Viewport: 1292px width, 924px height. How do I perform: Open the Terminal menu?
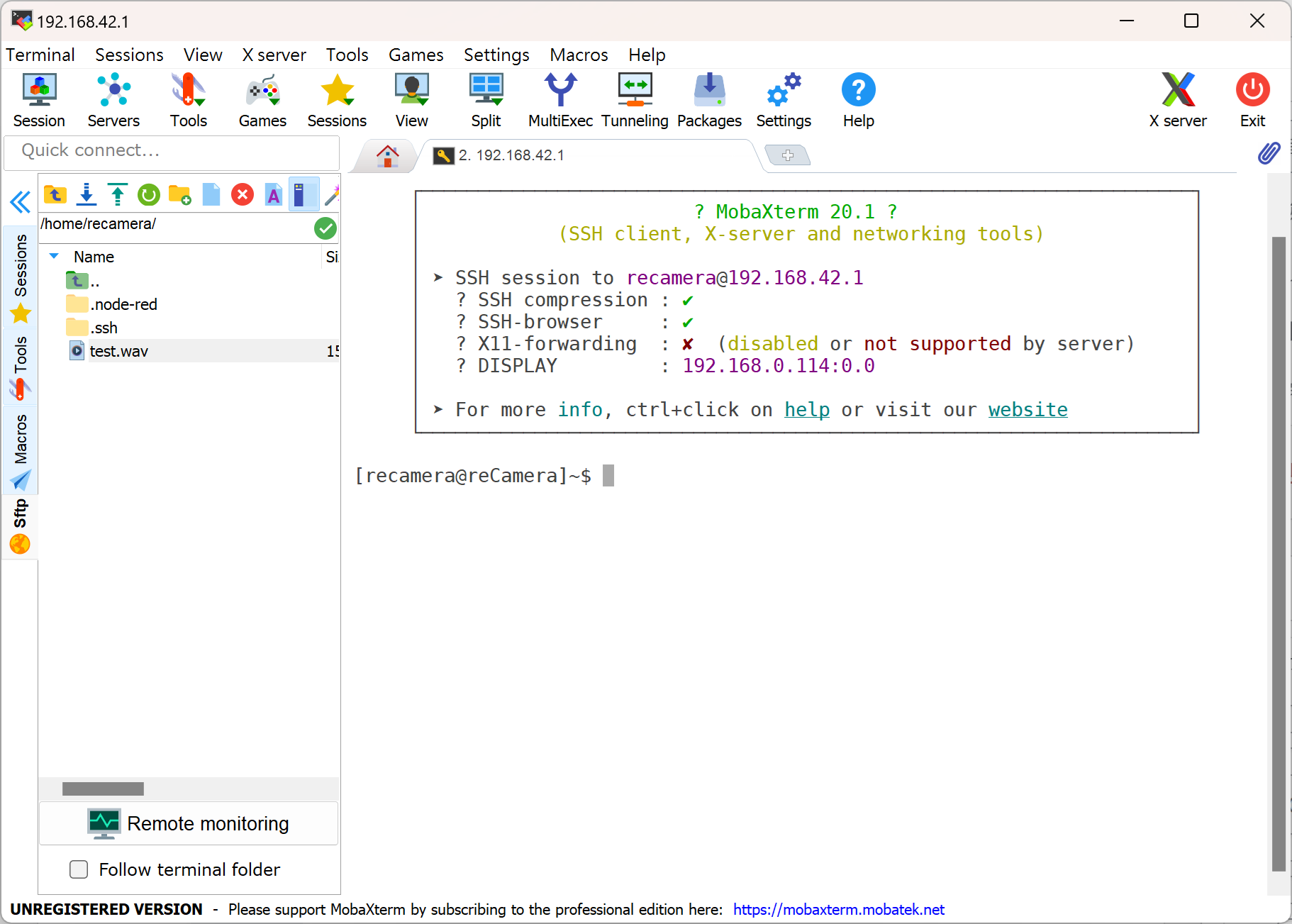[x=40, y=55]
